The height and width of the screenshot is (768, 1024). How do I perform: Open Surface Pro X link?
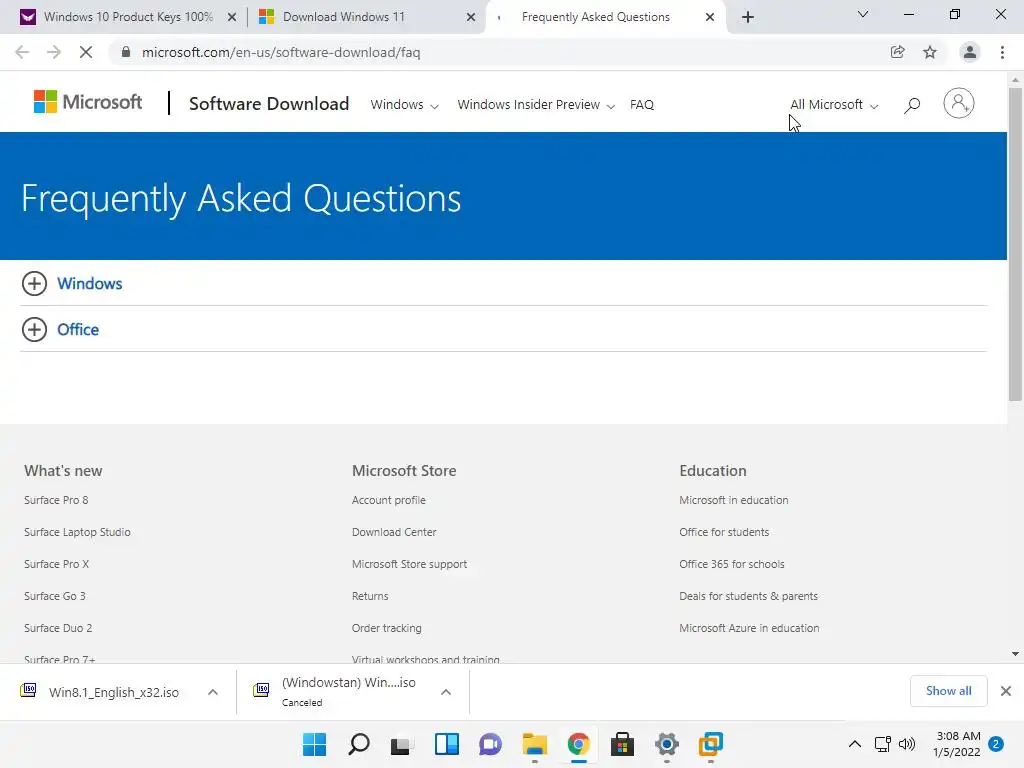tap(56, 564)
